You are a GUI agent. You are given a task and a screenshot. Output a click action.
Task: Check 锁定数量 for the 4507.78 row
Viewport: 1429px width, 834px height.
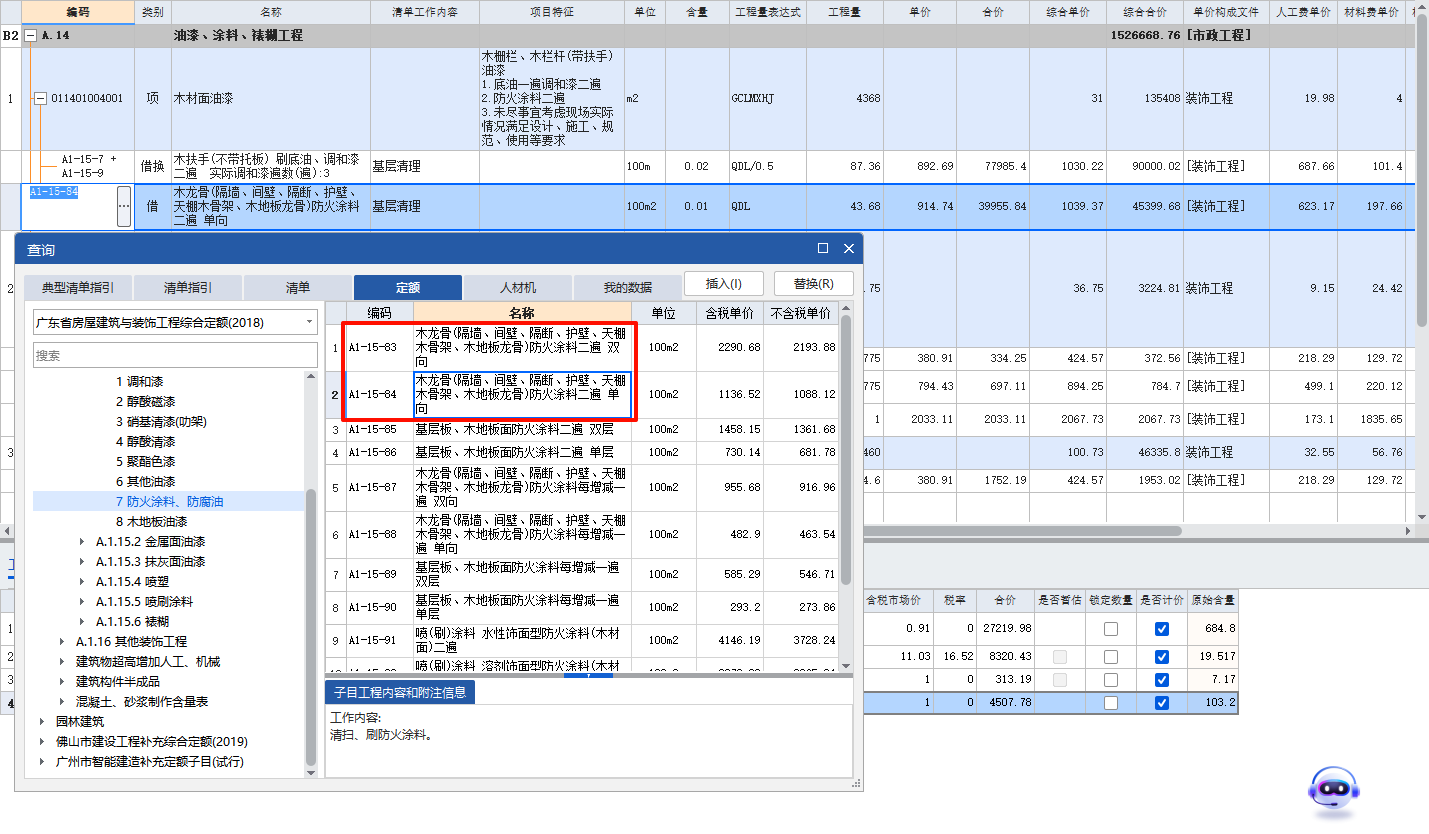[x=1110, y=703]
